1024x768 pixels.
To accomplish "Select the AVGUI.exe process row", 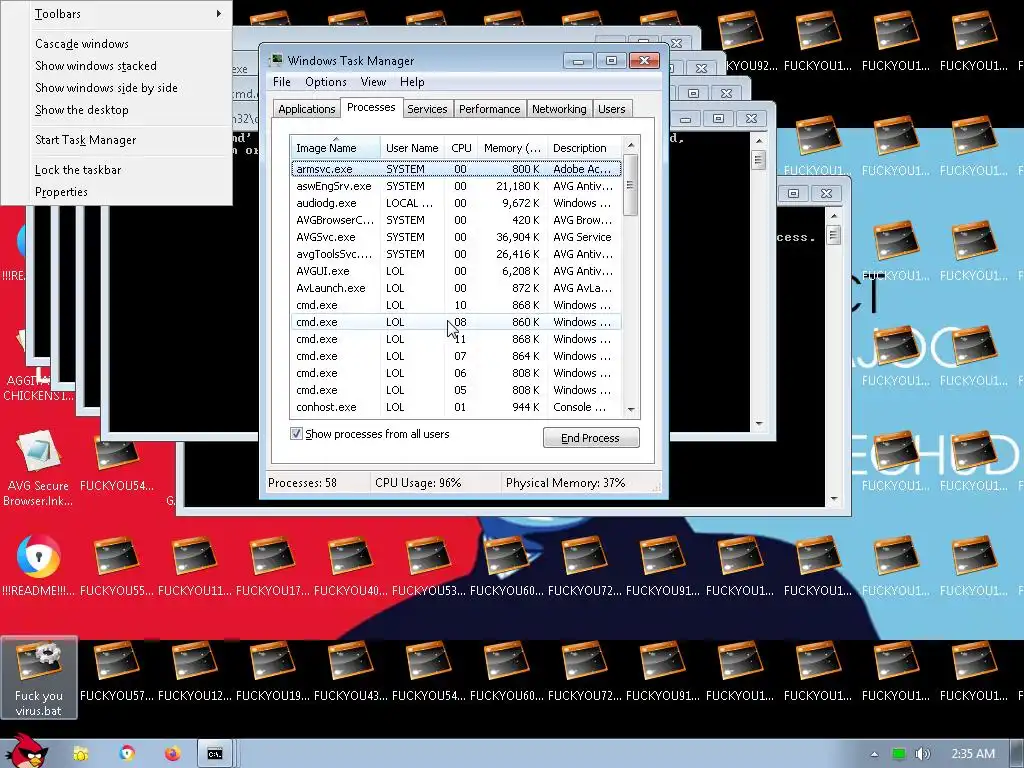I will [456, 271].
